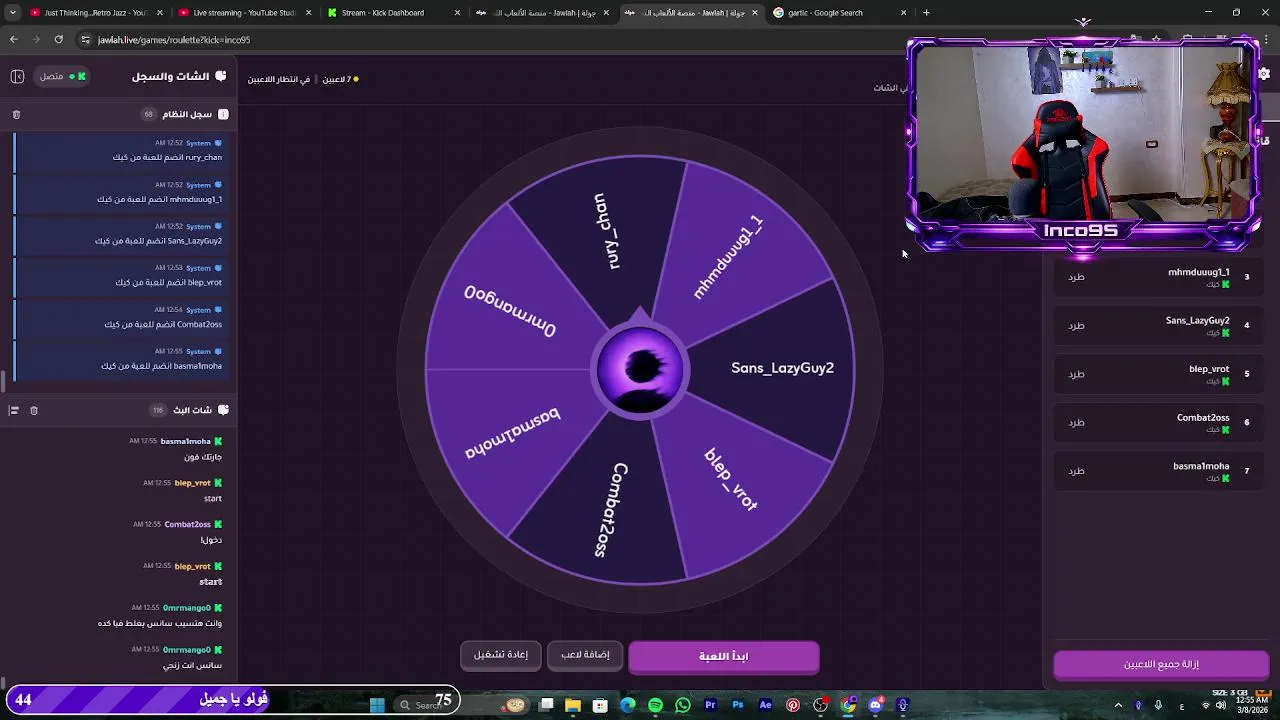Open Pinterest from the taskbar

coord(793,705)
